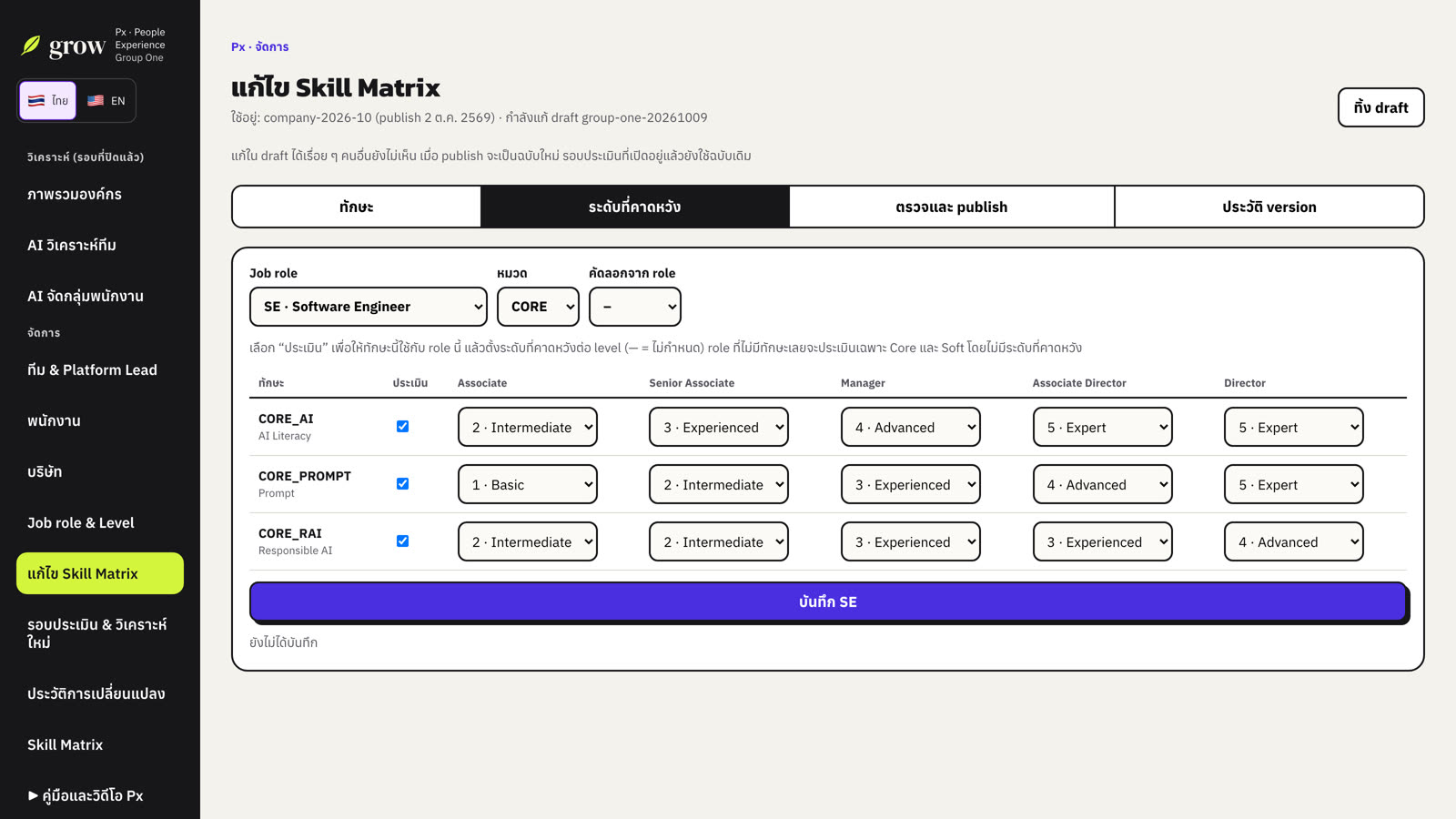Screen dimensions: 1456x819
Task: Open CORE_PROMPT Senior Associate level dropdown
Action: click(x=719, y=484)
